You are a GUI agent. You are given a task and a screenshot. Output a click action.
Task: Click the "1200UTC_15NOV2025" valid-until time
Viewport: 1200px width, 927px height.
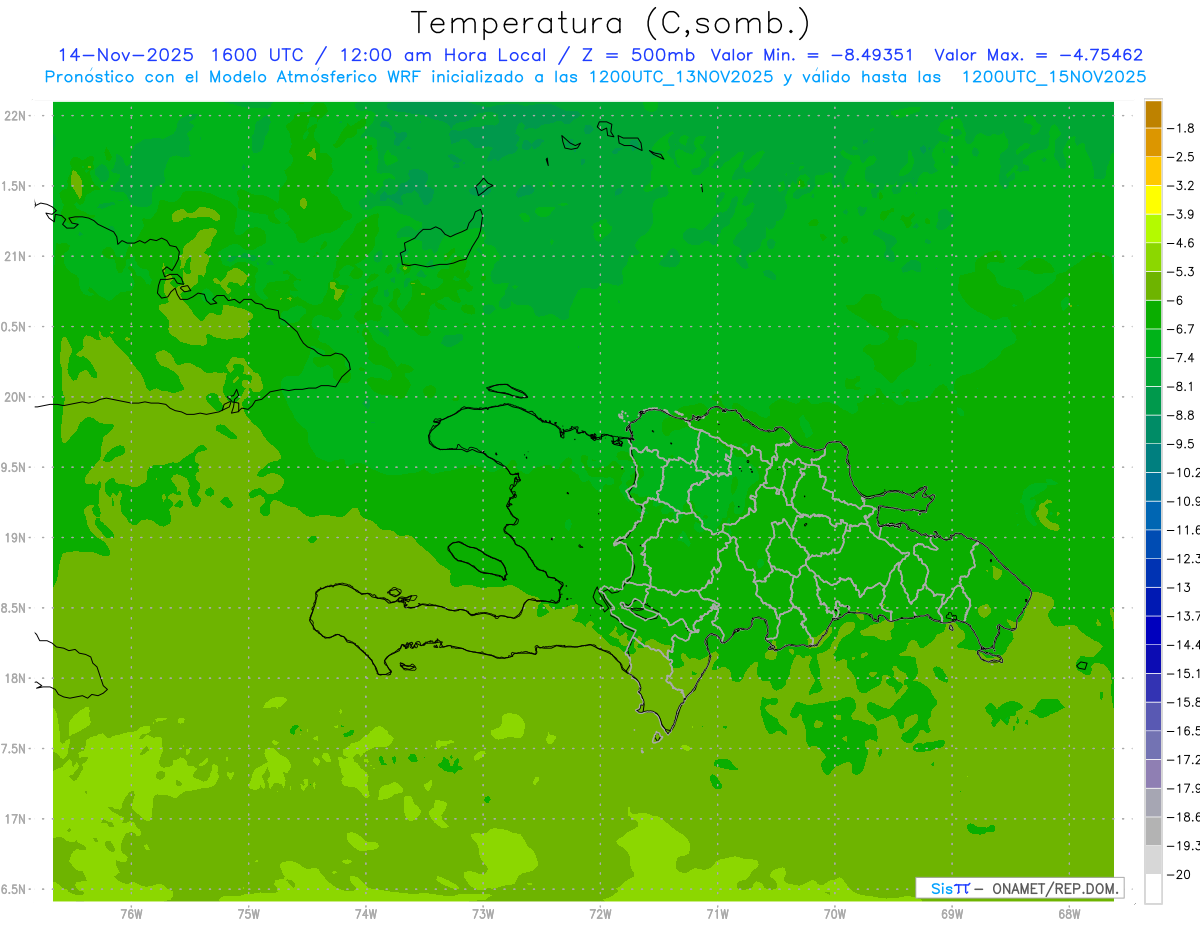click(x=1053, y=77)
